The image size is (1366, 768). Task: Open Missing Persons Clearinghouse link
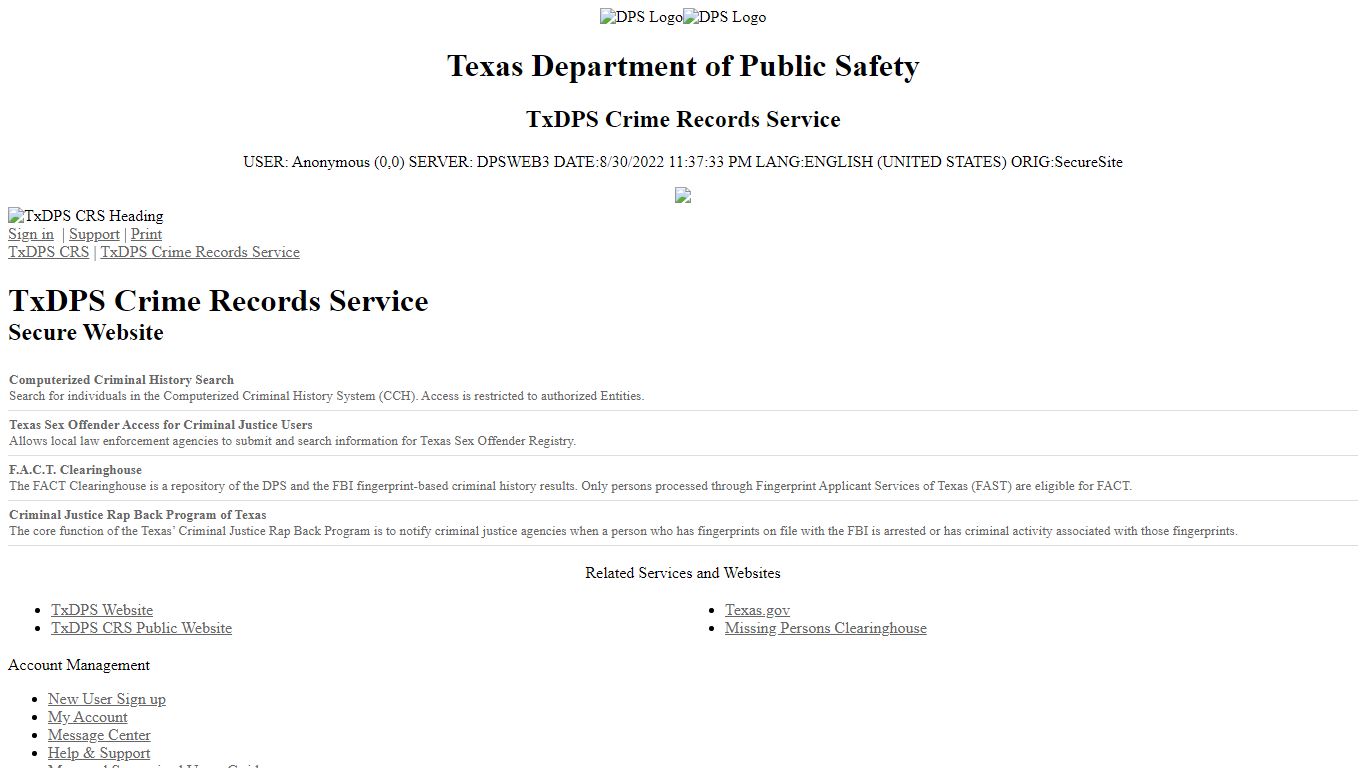click(825, 628)
